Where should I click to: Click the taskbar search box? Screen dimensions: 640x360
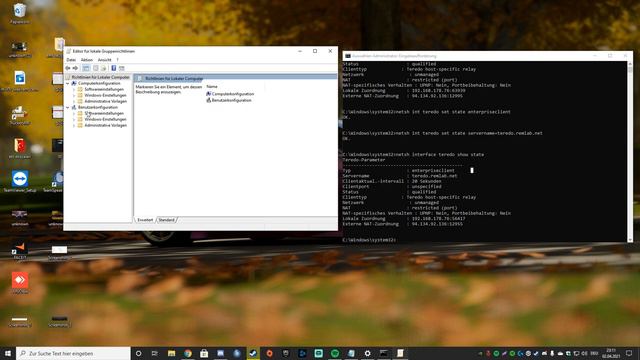pos(73,353)
